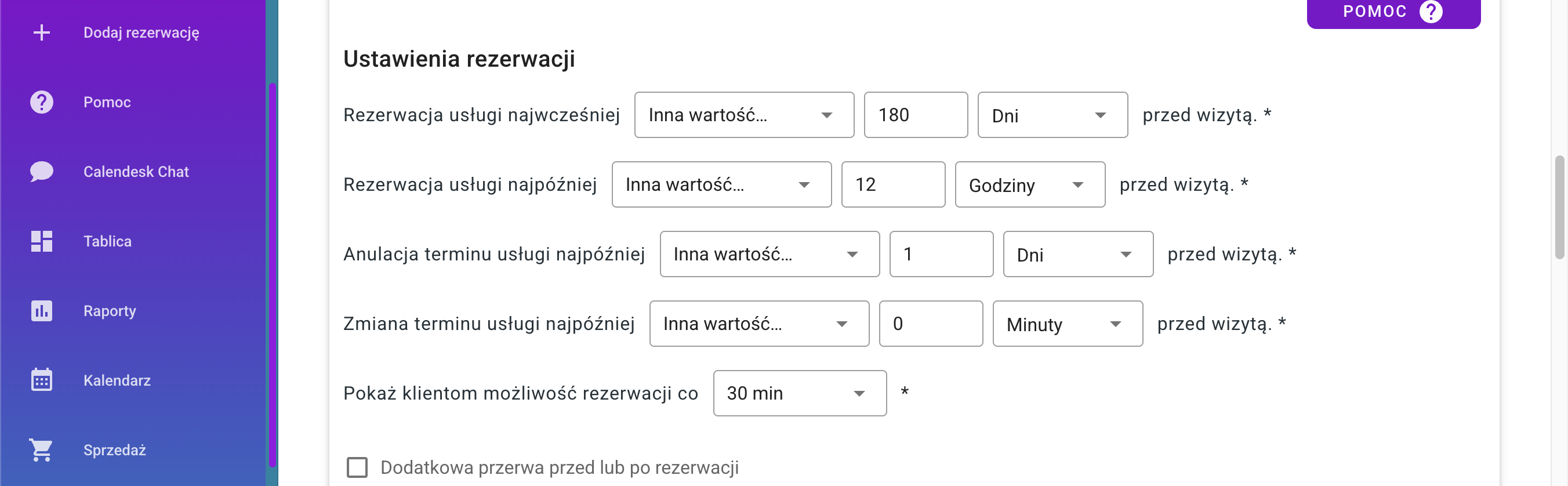Expand the 30 min interval dropdown
Viewport: 1568px width, 486px height.
(800, 393)
